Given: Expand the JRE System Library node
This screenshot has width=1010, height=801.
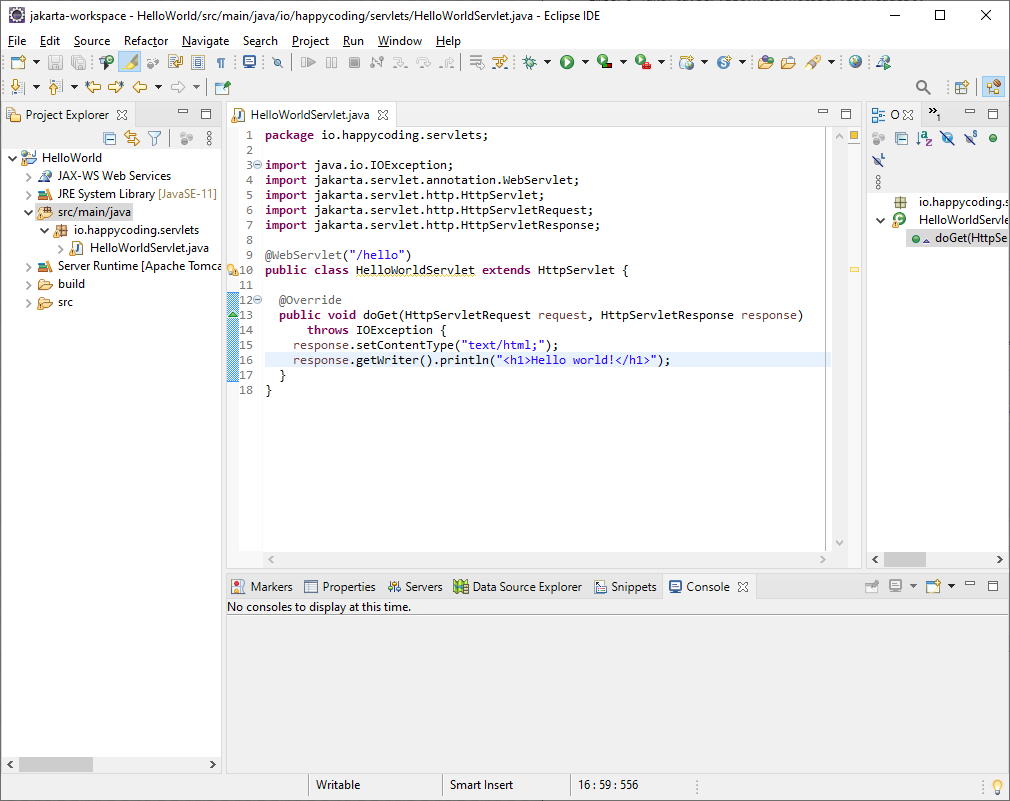Looking at the screenshot, I should (28, 194).
